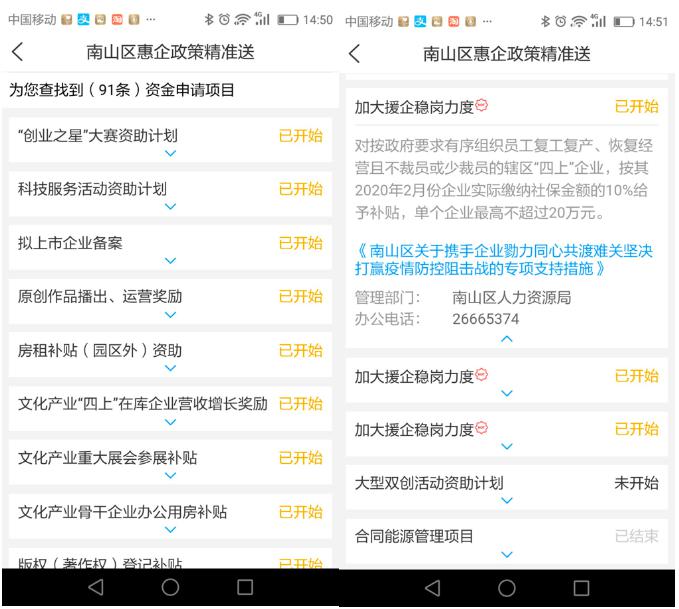Tap the 14:51 clock in right status bar
Image resolution: width=679 pixels, height=609 pixels.
[653, 22]
